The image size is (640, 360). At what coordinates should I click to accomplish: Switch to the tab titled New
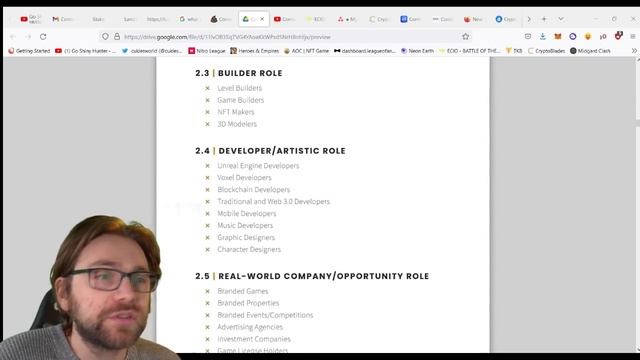pos(473,19)
